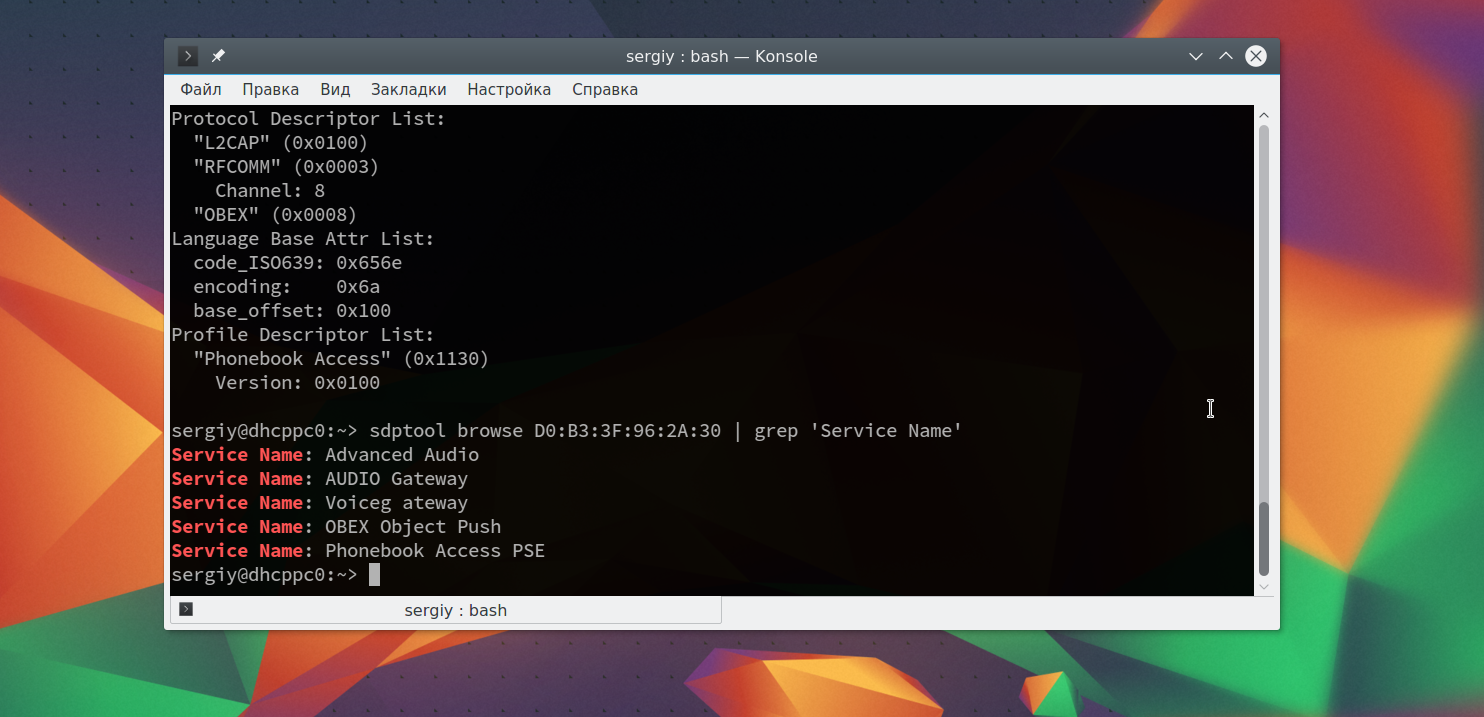Open the Вид menu

(x=335, y=89)
